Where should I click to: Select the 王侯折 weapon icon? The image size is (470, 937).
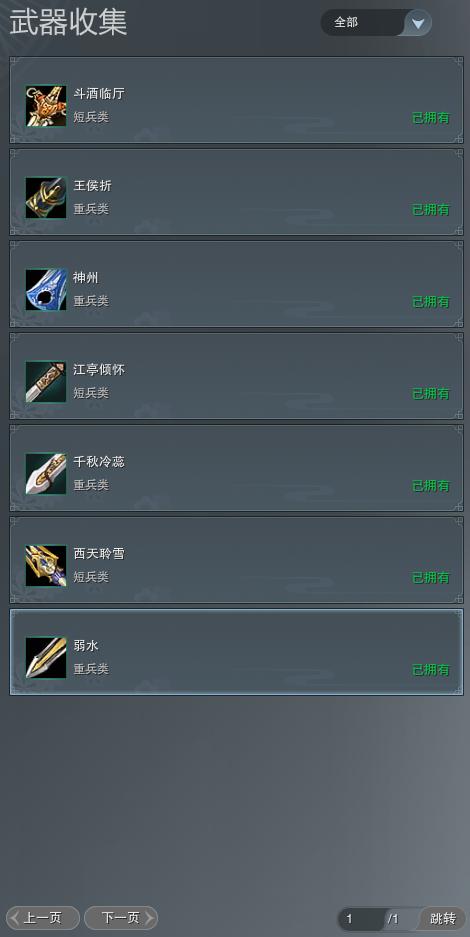point(46,198)
